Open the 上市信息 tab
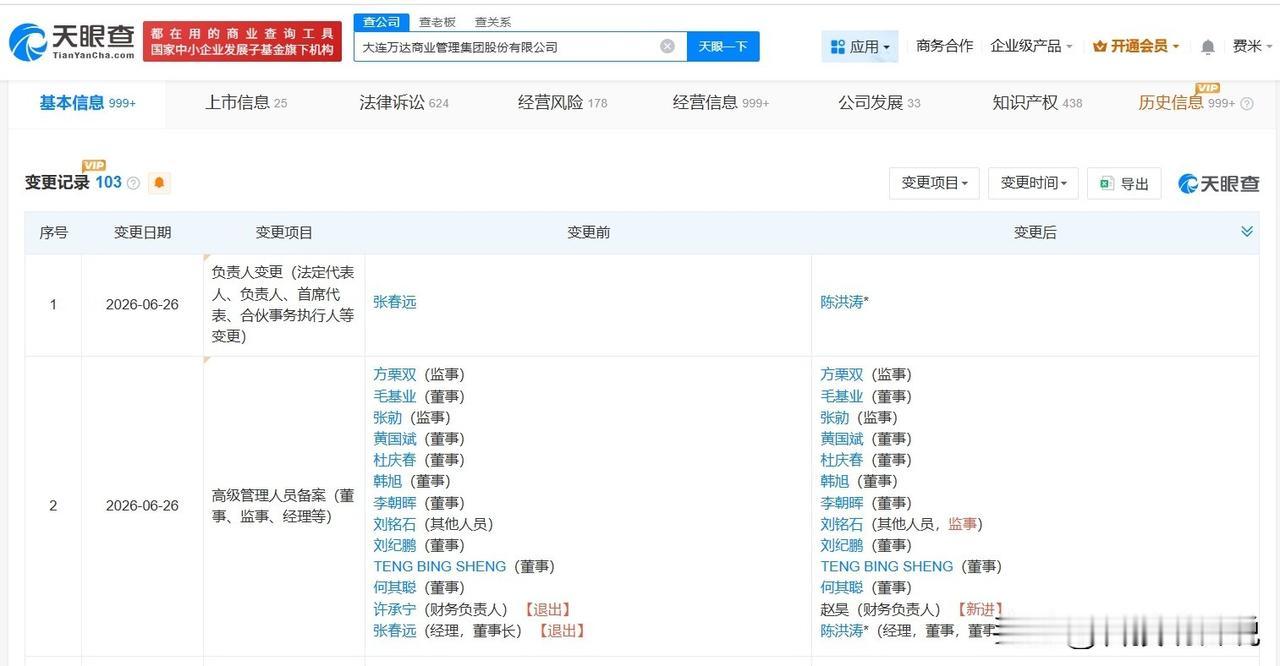The image size is (1280, 666). tap(246, 103)
